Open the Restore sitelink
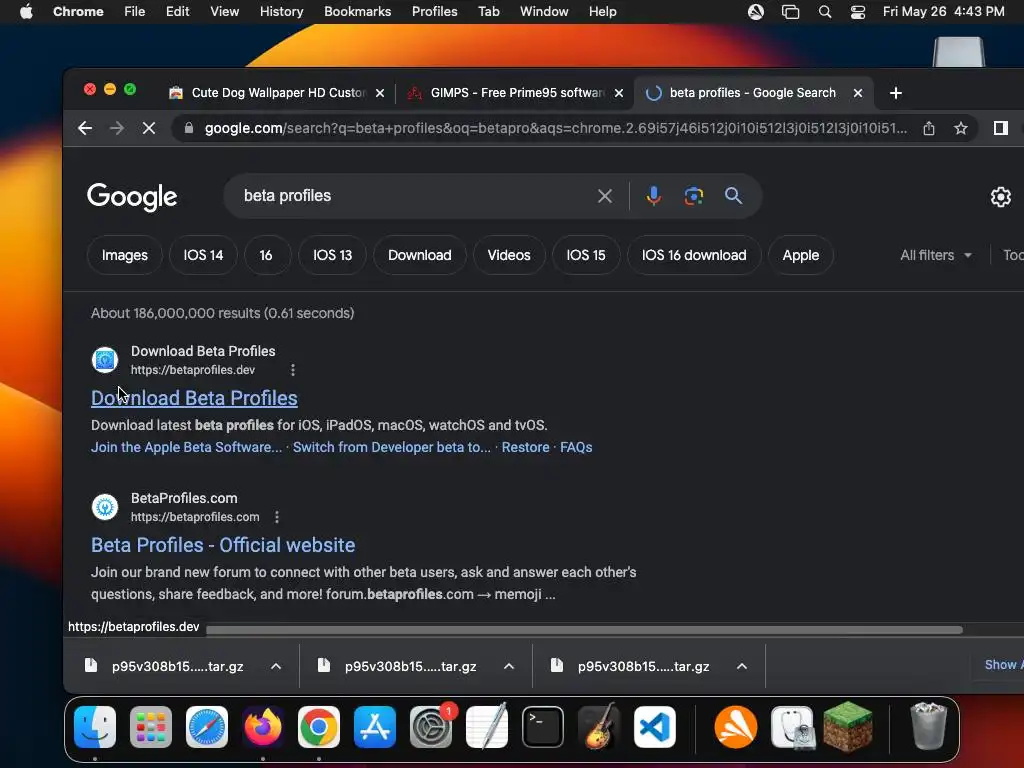 pos(525,447)
